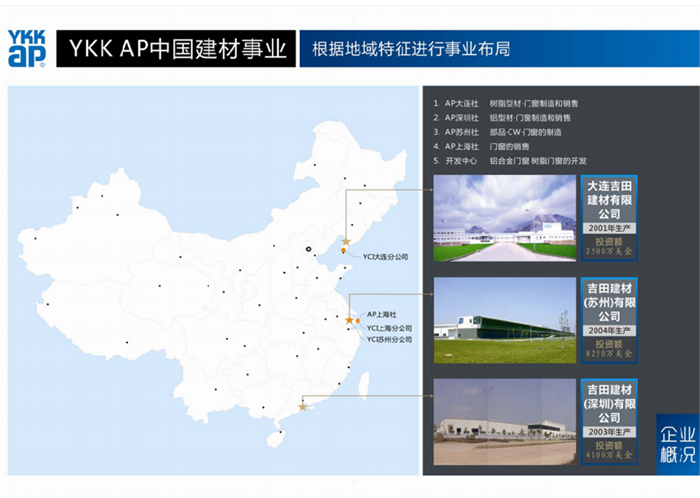
Task: Select the gold star marking Shenzhen
Action: (x=303, y=407)
